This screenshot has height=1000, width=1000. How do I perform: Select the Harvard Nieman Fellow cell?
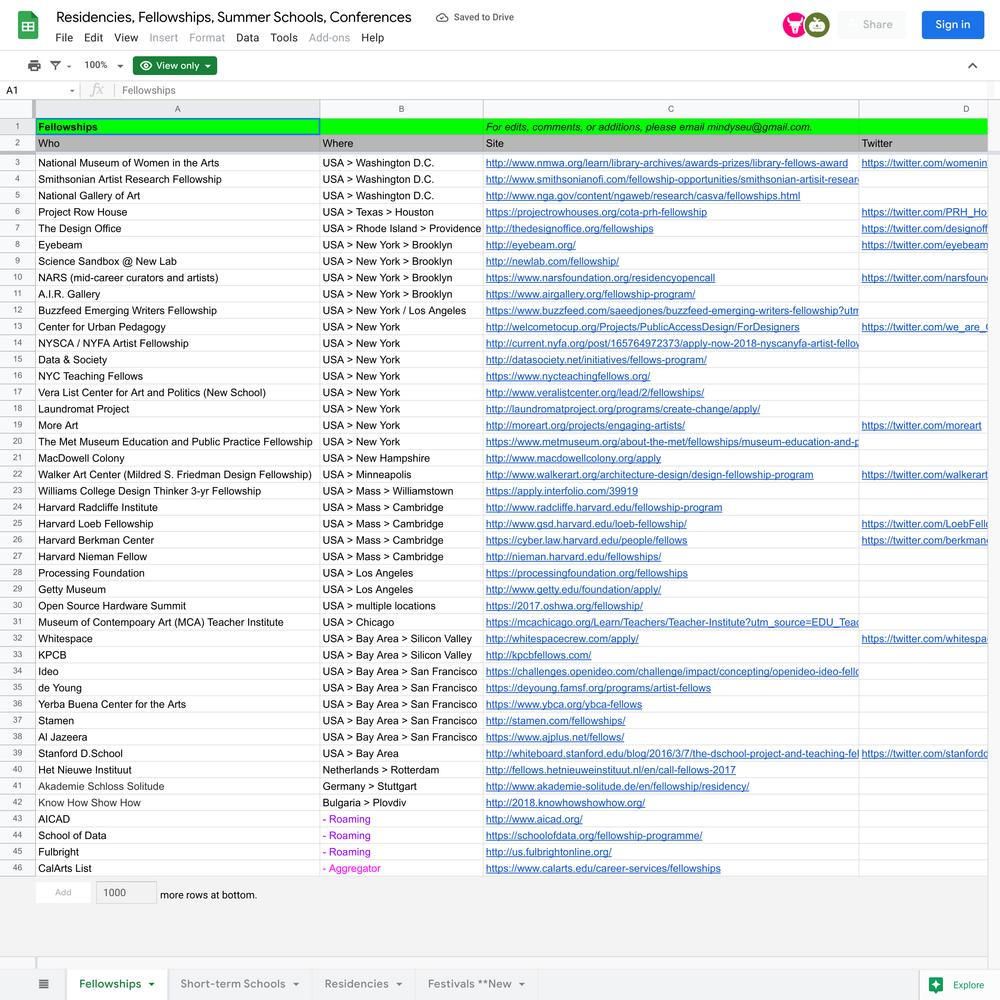177,557
